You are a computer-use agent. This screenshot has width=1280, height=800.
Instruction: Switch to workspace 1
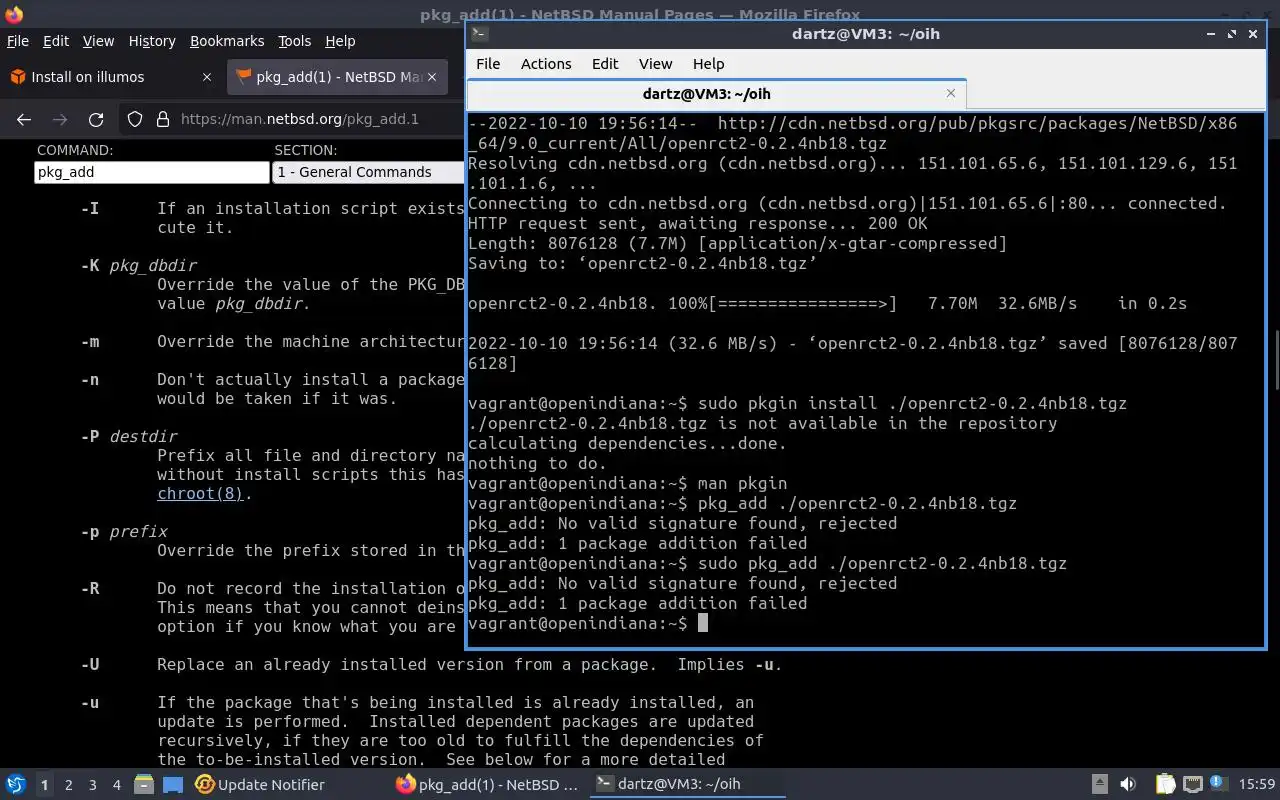(x=45, y=785)
